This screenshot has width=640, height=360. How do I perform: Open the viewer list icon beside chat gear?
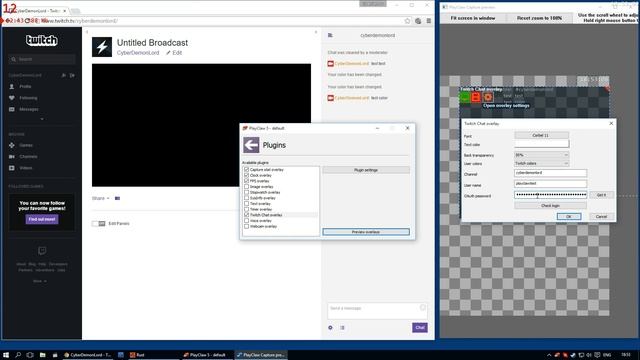(342, 328)
